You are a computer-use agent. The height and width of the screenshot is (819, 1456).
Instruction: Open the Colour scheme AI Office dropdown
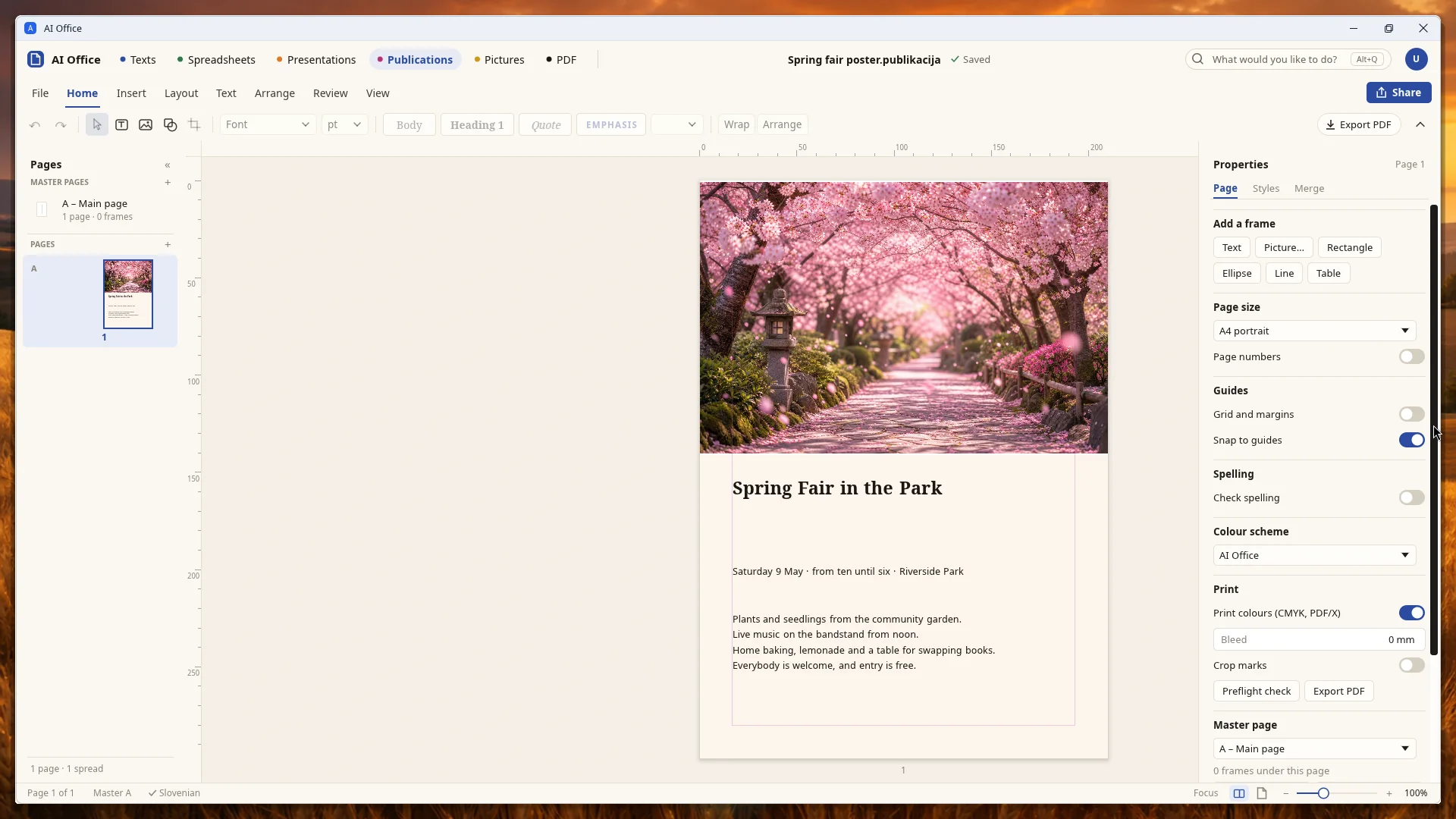tap(1314, 556)
